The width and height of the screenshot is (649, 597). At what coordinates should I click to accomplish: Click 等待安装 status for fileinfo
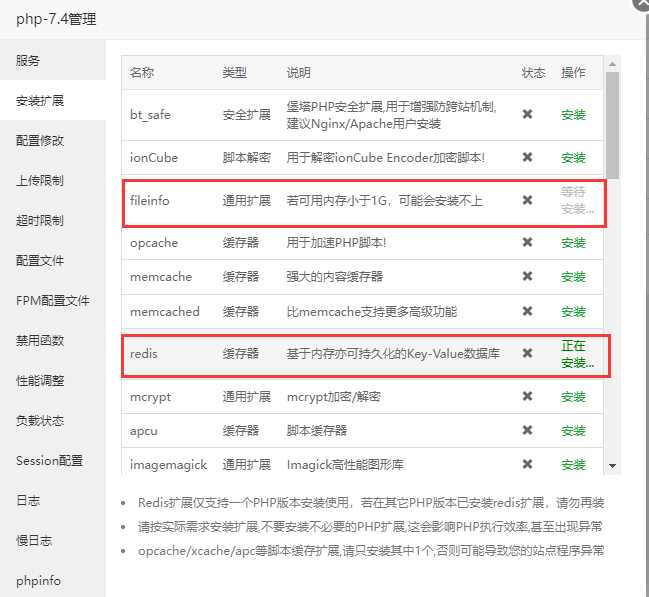coord(577,200)
